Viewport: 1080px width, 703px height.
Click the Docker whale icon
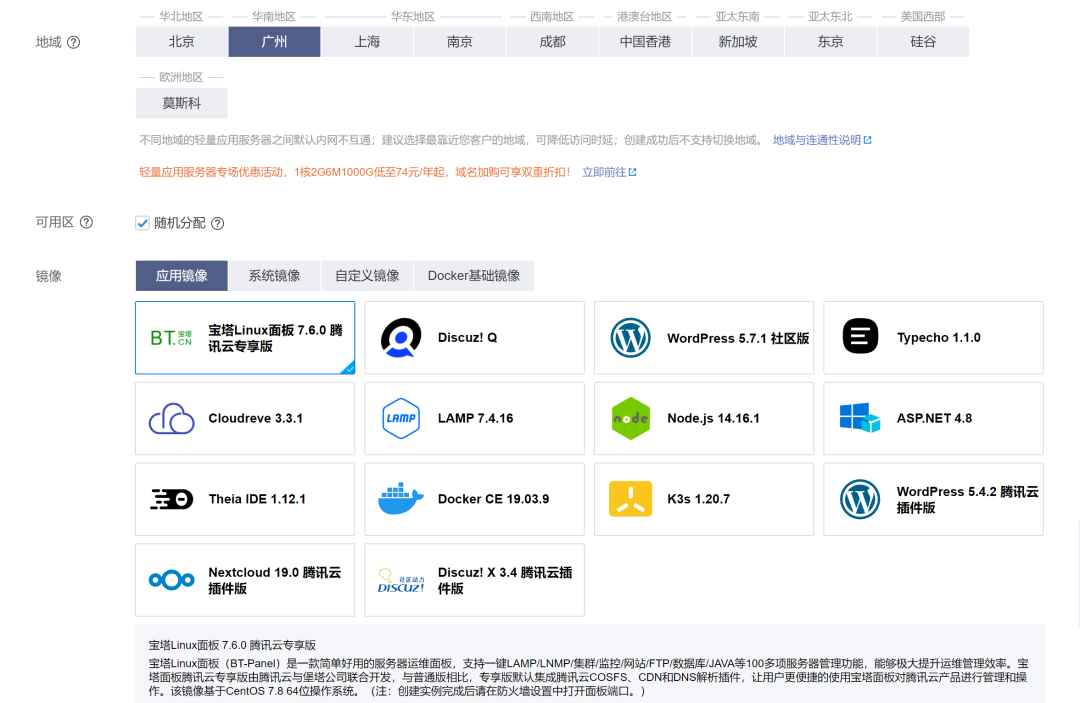(401, 499)
